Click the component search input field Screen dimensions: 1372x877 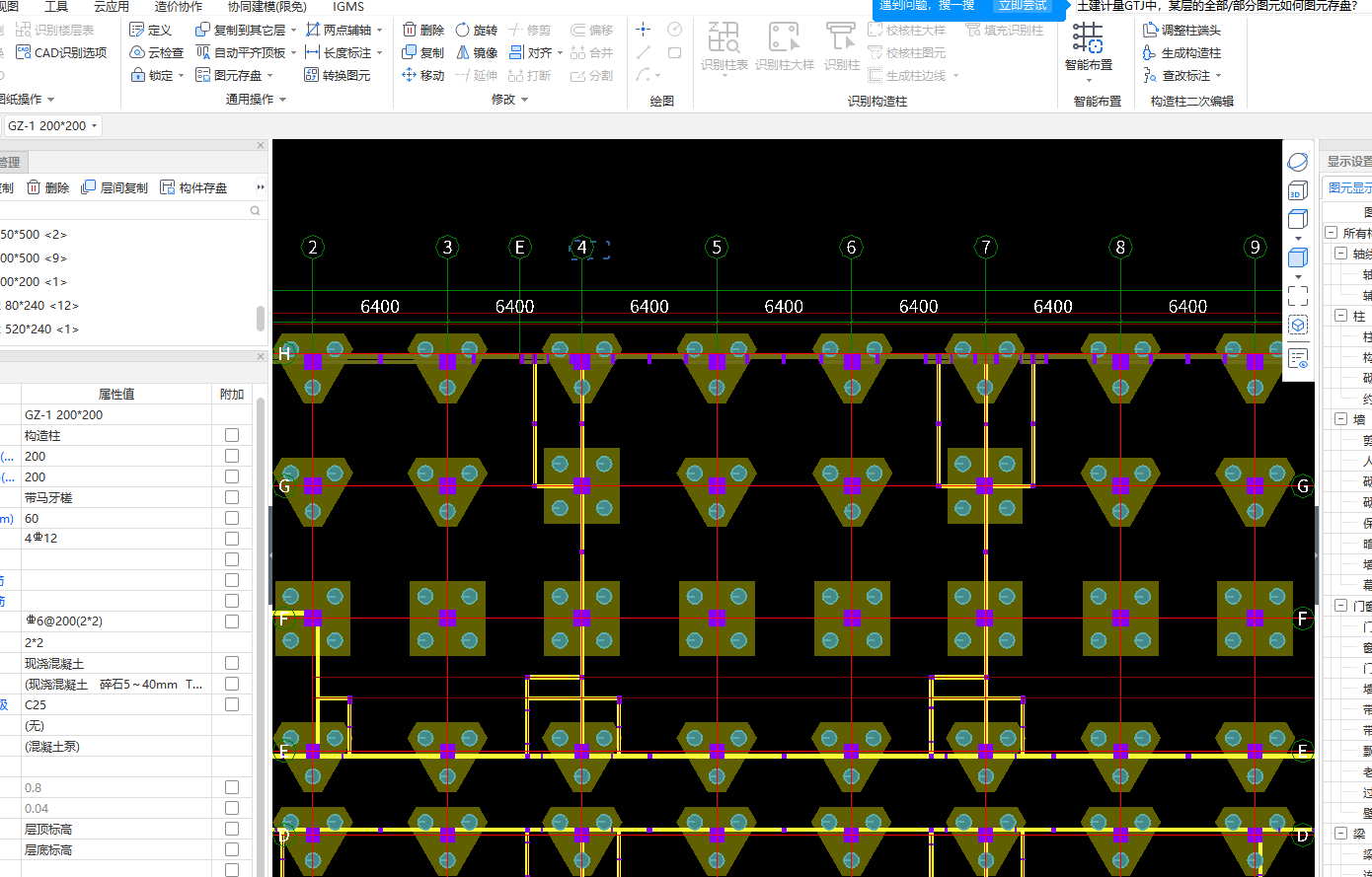click(124, 211)
